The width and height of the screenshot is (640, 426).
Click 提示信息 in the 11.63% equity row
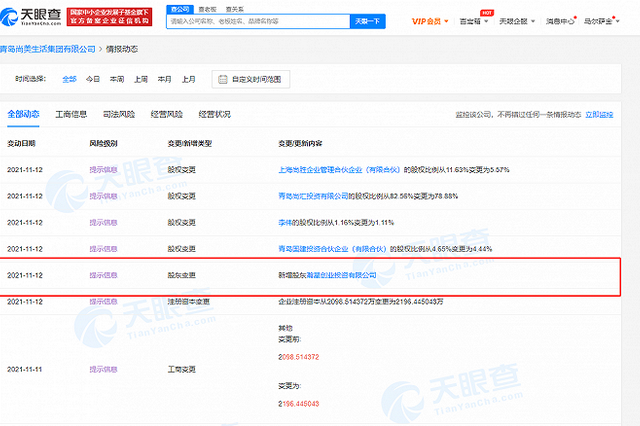[103, 170]
